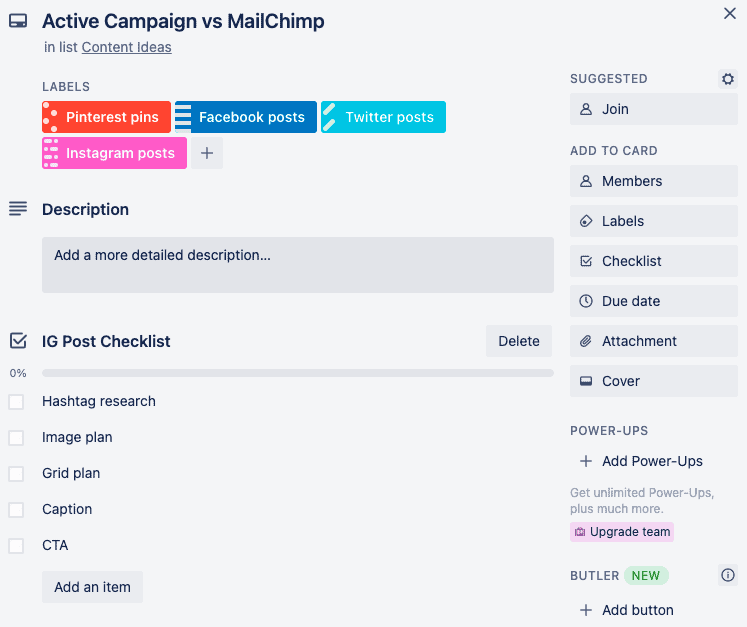Open Butler info icon
Screen dimensions: 747x627
click(727, 575)
